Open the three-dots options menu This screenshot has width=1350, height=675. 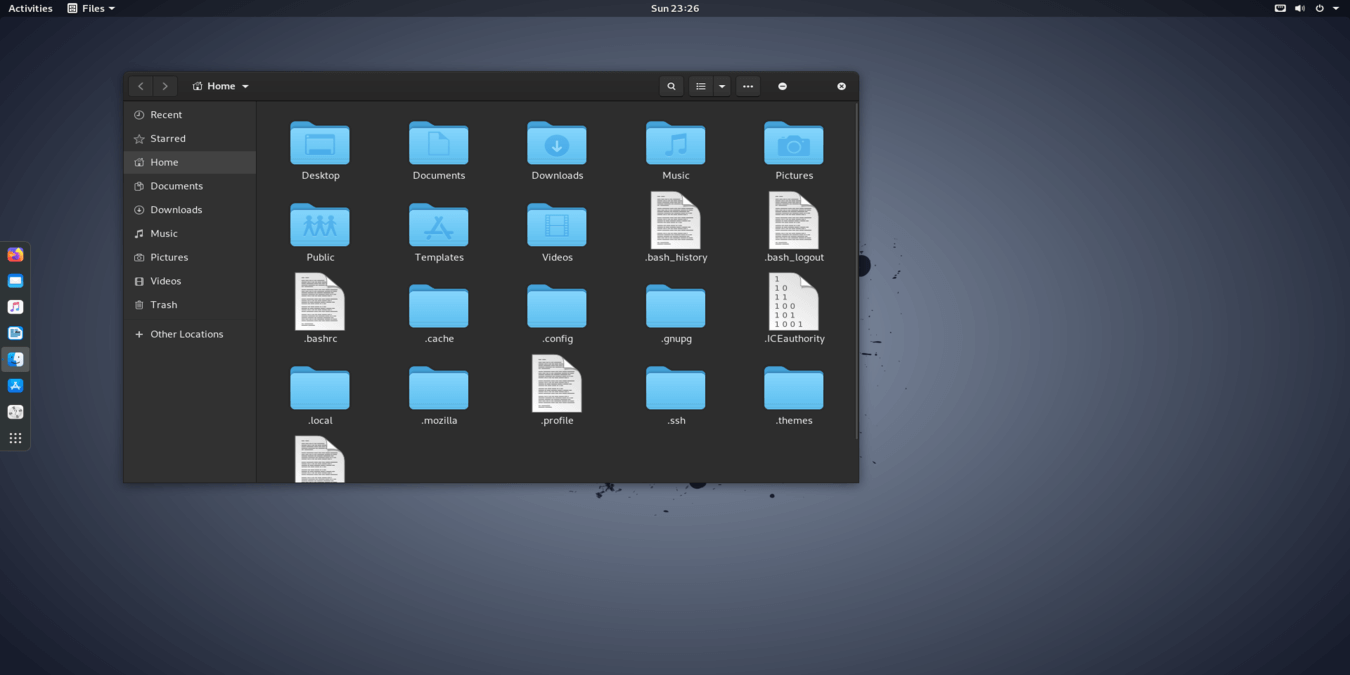click(747, 86)
